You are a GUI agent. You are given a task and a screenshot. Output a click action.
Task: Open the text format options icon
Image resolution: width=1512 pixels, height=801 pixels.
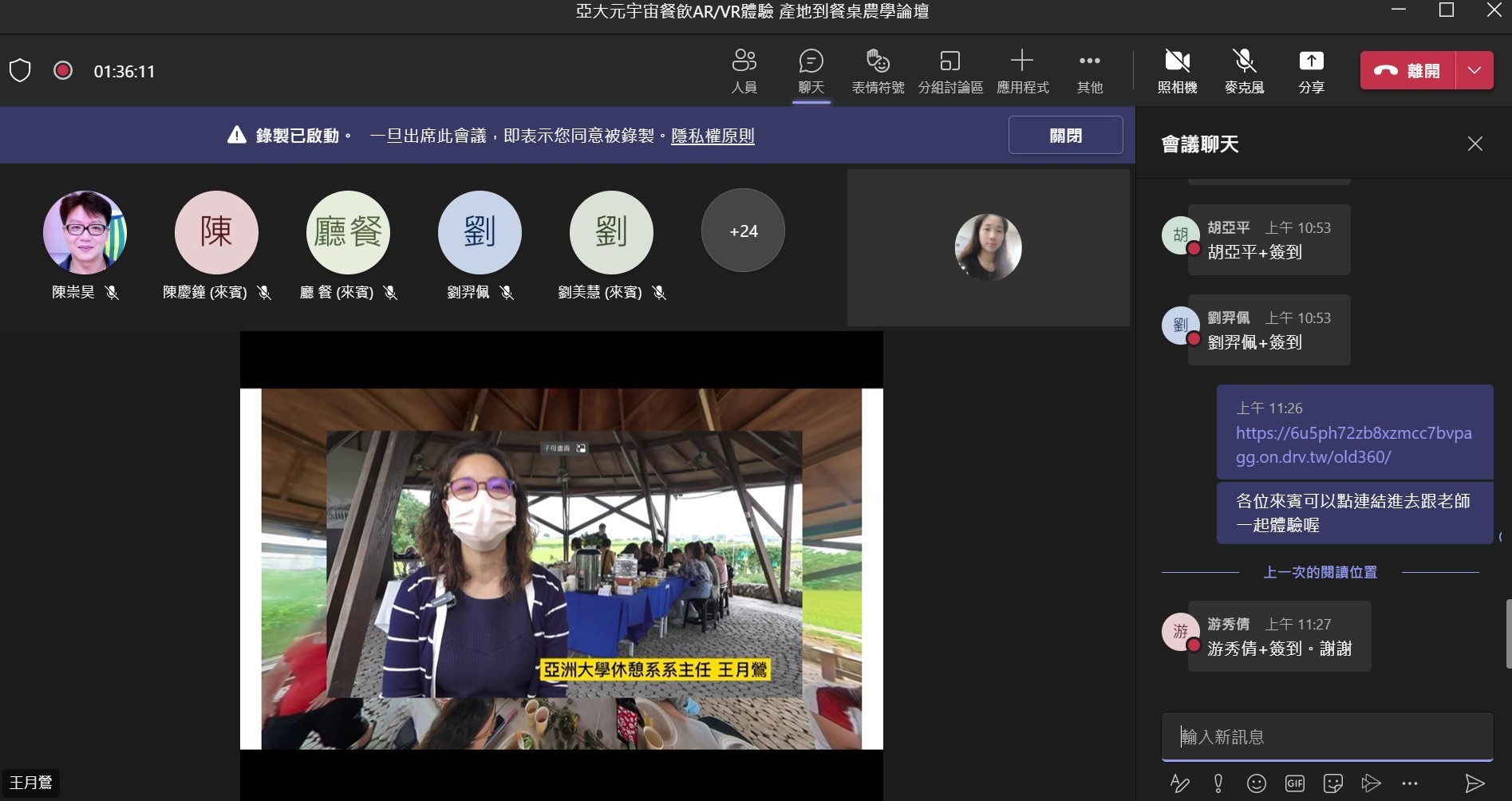[x=1180, y=783]
